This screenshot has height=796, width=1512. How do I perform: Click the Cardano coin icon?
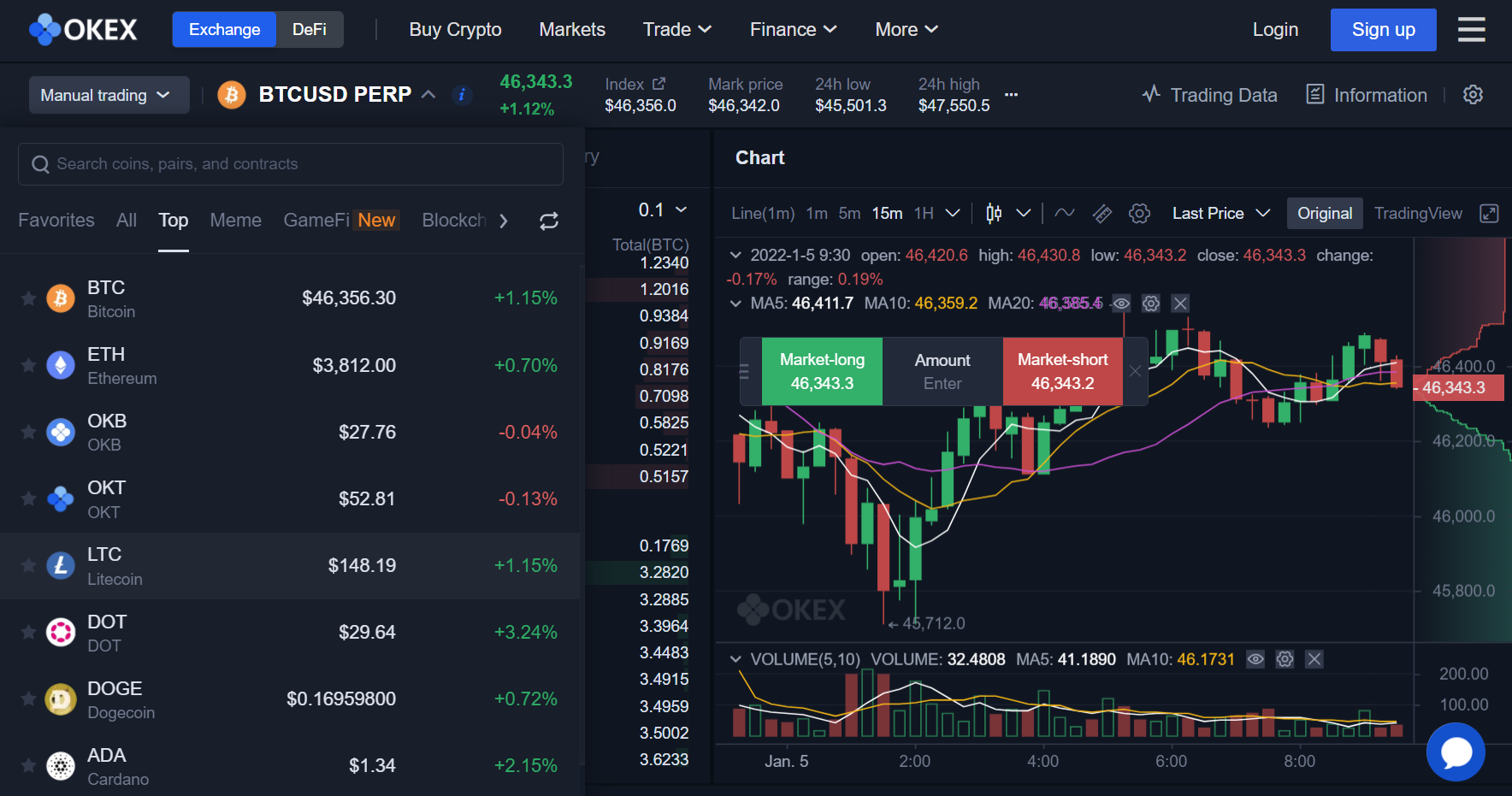tap(60, 765)
